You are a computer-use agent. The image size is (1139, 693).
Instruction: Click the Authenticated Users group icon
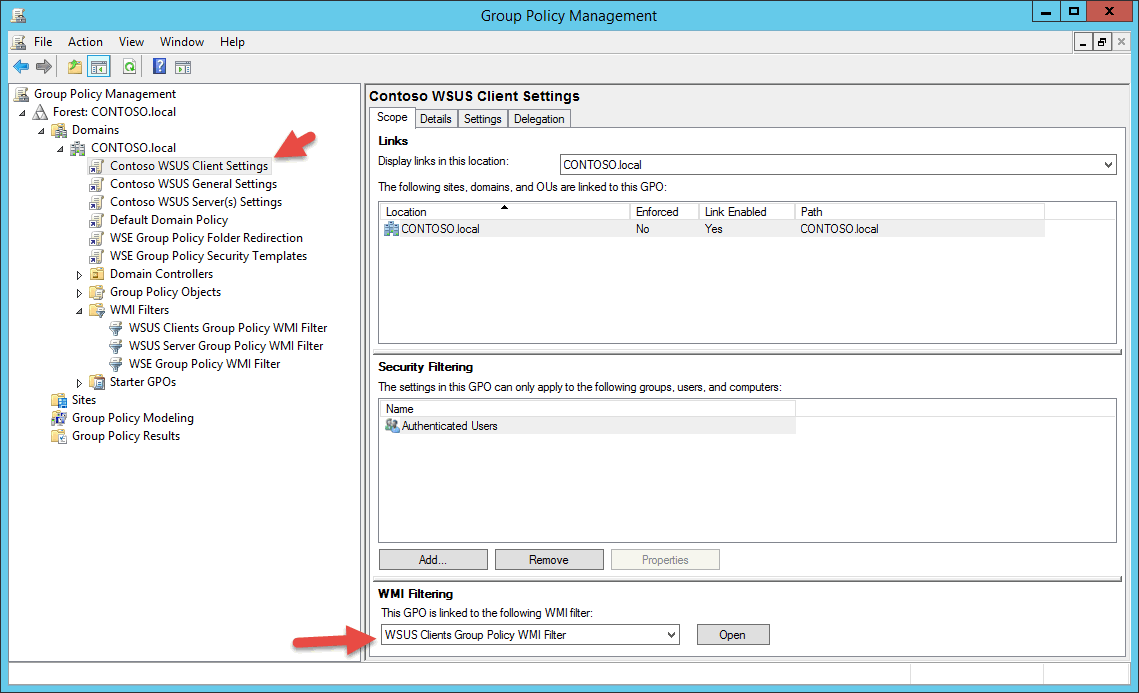pyautogui.click(x=392, y=426)
